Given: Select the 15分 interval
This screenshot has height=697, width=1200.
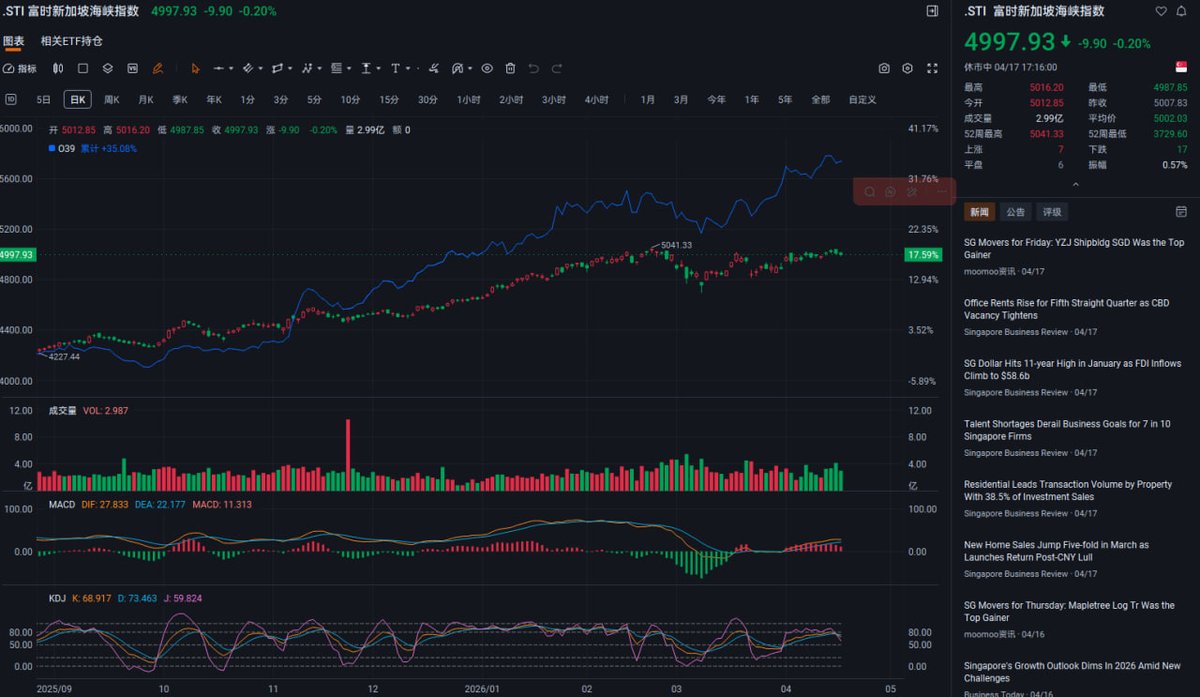Looking at the screenshot, I should [388, 99].
